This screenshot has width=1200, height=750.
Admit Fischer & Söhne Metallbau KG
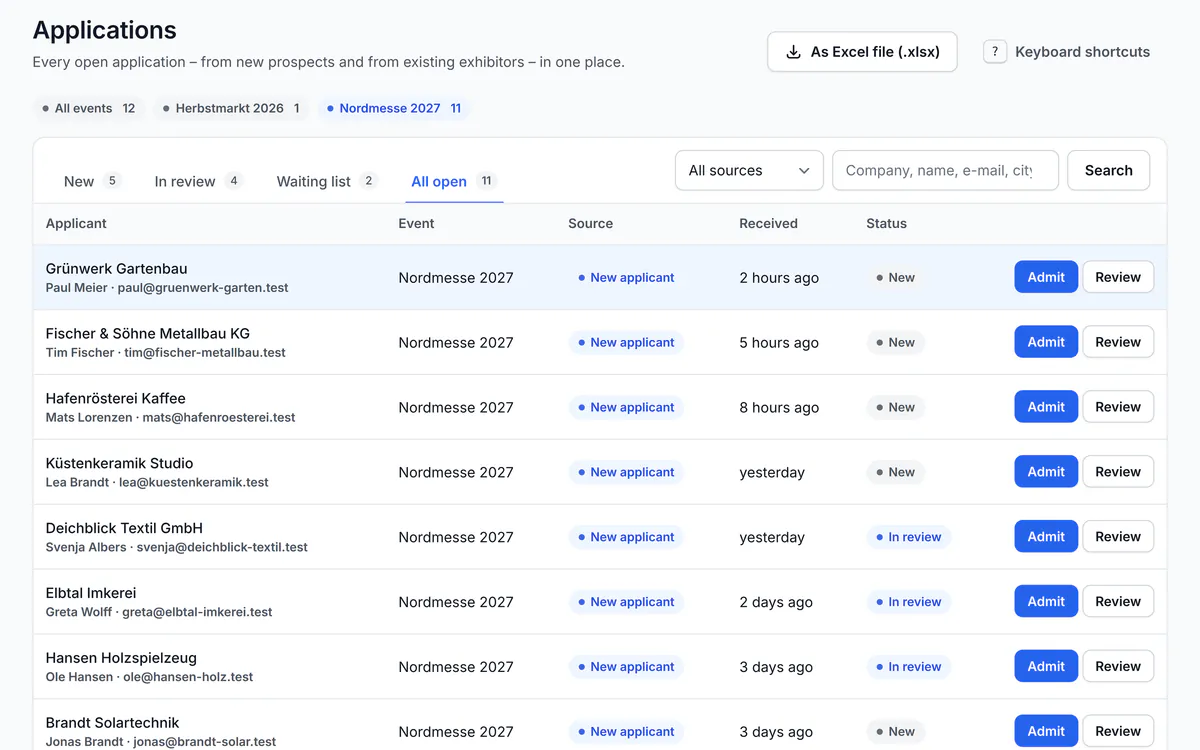point(1046,342)
